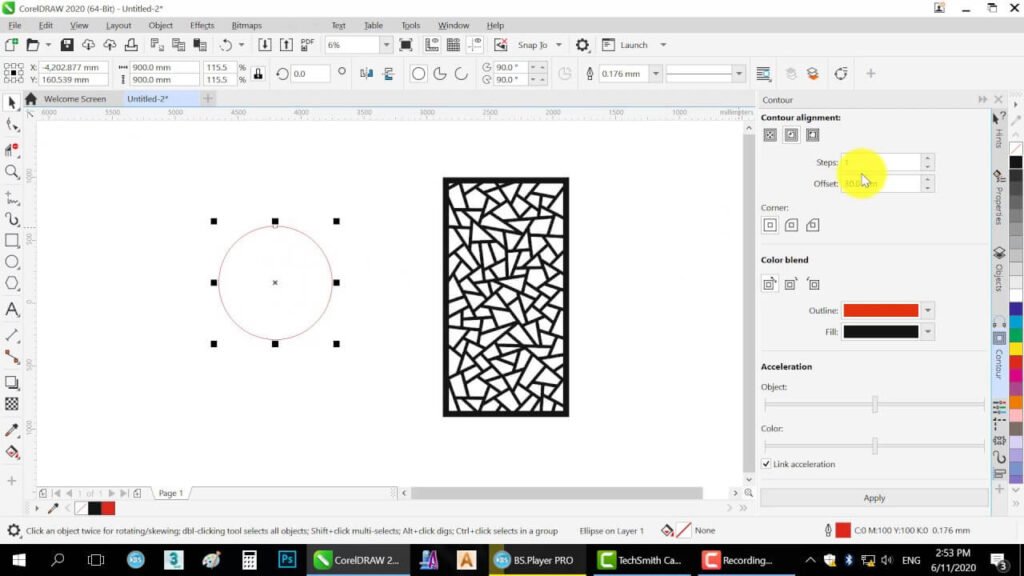Click the red Outline color swatch
Viewport: 1024px width, 576px height.
[x=880, y=311]
